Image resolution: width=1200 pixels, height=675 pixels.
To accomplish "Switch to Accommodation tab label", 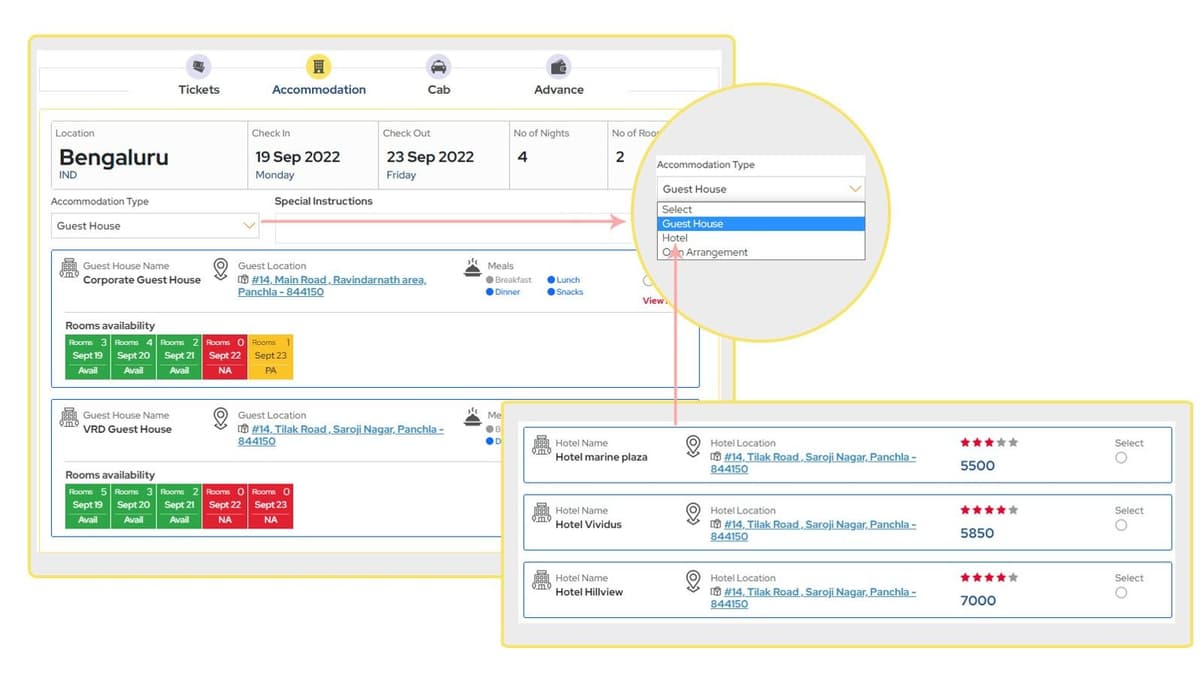I will [x=319, y=90].
